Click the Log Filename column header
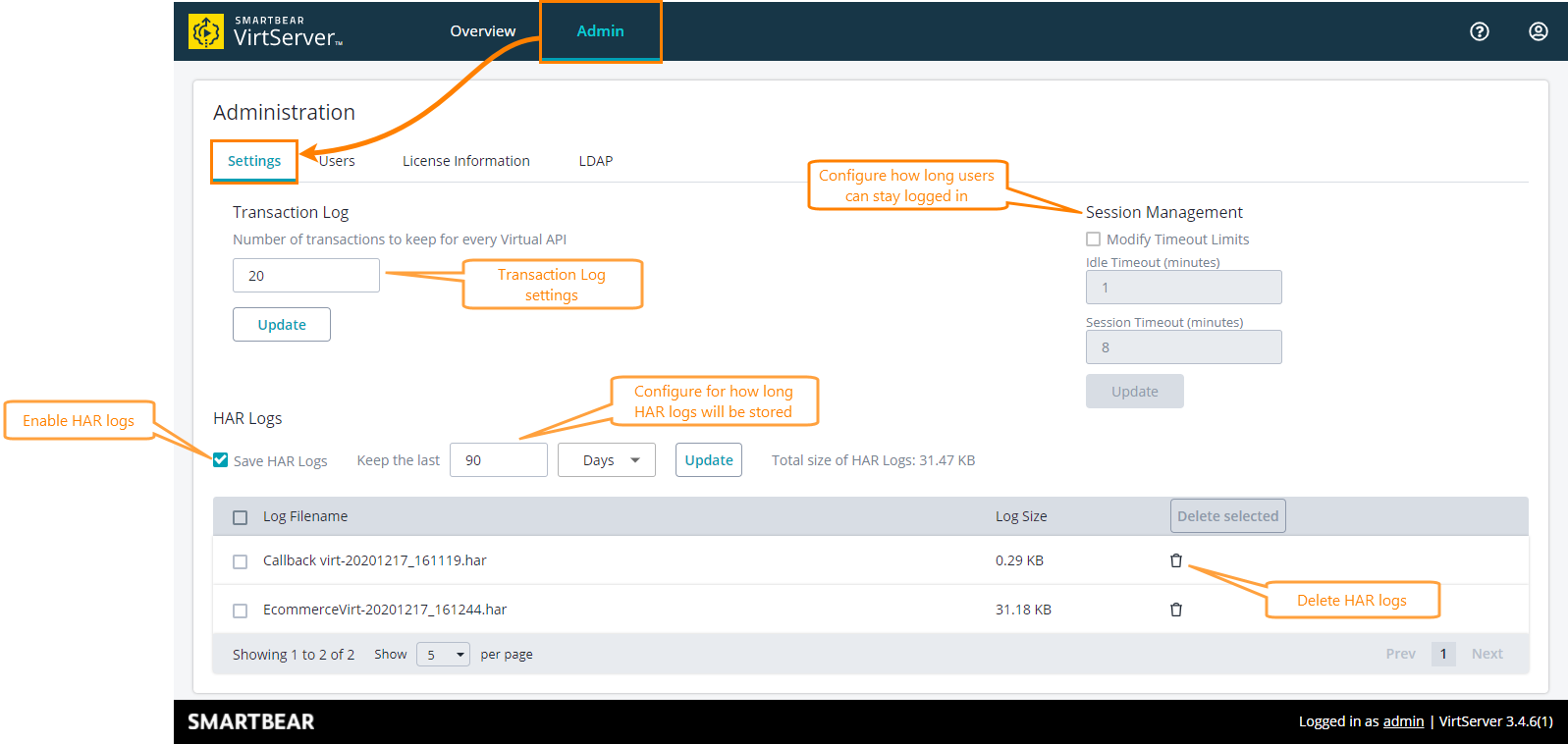This screenshot has height=744, width=1568. pos(305,516)
